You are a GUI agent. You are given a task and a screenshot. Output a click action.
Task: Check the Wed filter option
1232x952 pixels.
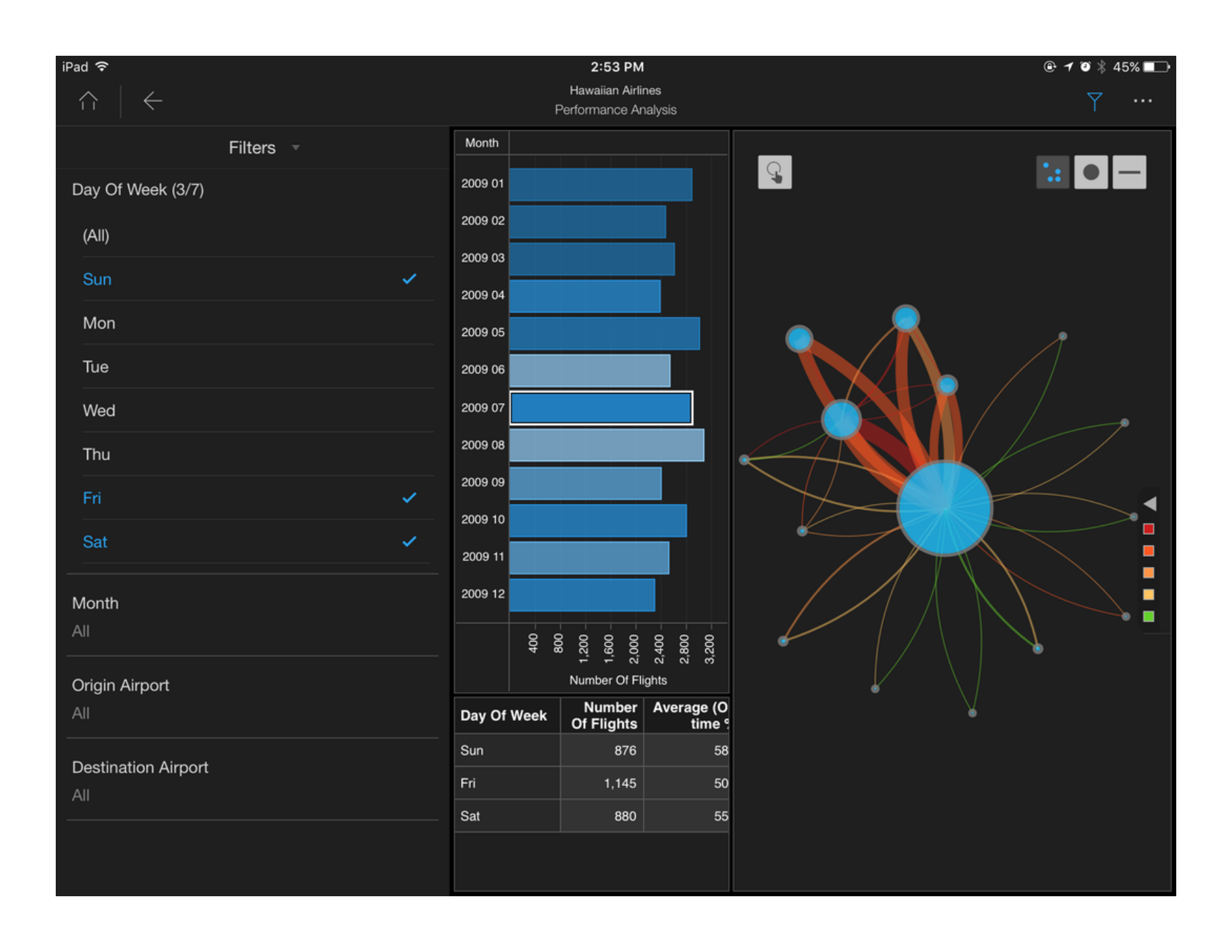258,410
